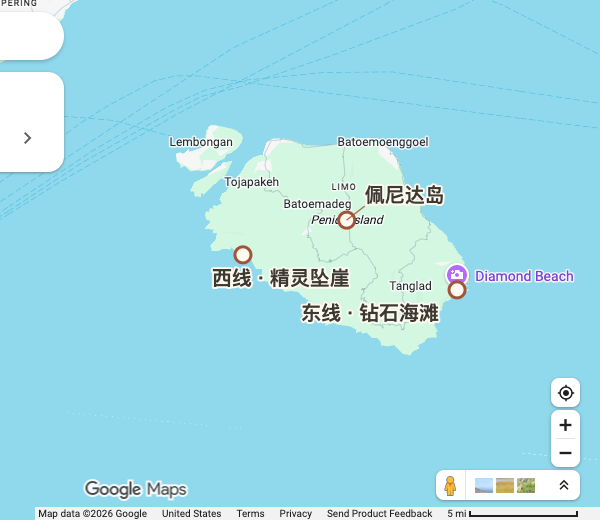Click the Map data ©2026 Google text

pos(93,513)
